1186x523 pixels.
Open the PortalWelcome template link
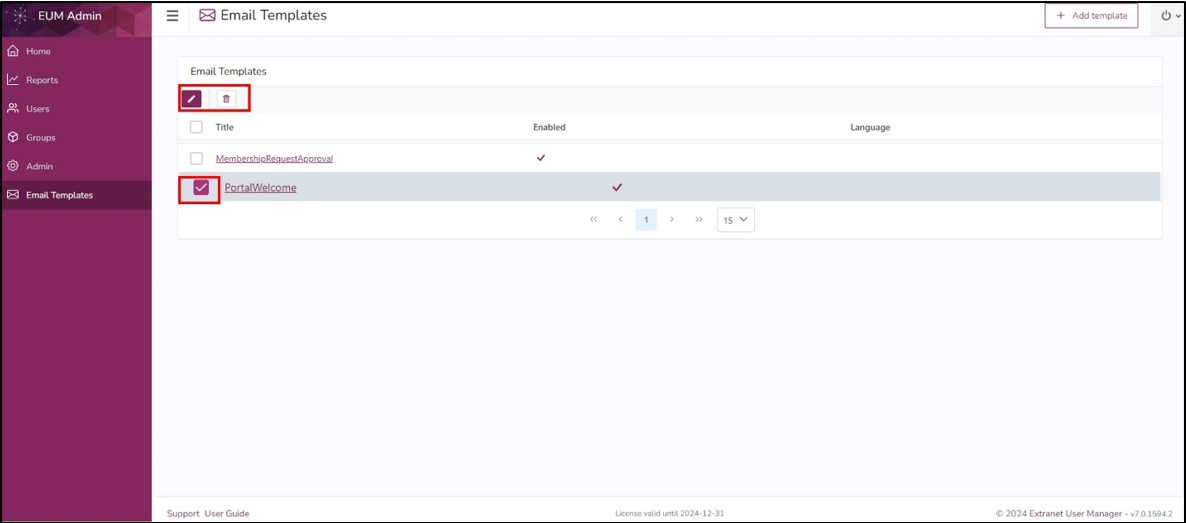[260, 188]
